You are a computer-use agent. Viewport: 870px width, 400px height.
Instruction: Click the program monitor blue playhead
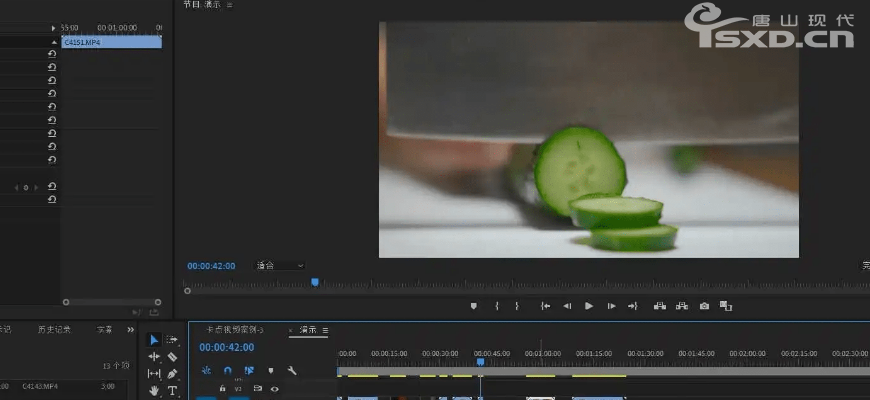pos(315,283)
